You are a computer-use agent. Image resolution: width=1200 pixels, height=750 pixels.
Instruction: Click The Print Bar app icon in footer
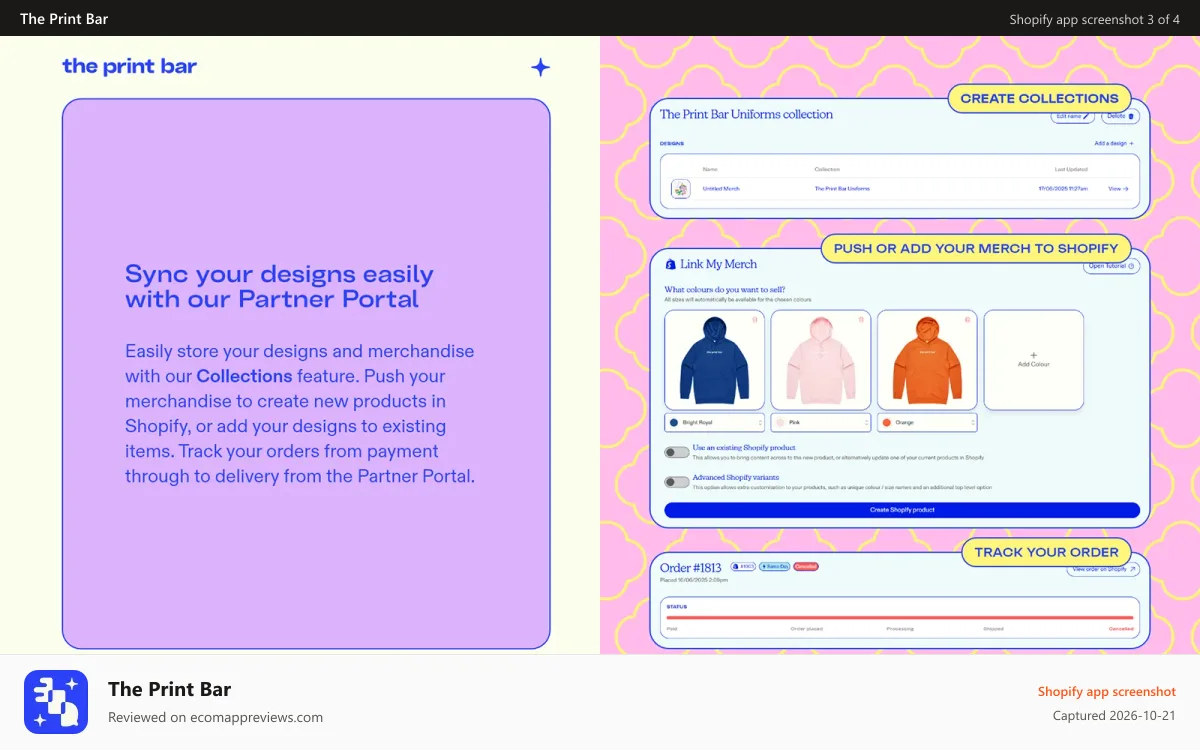click(56, 702)
